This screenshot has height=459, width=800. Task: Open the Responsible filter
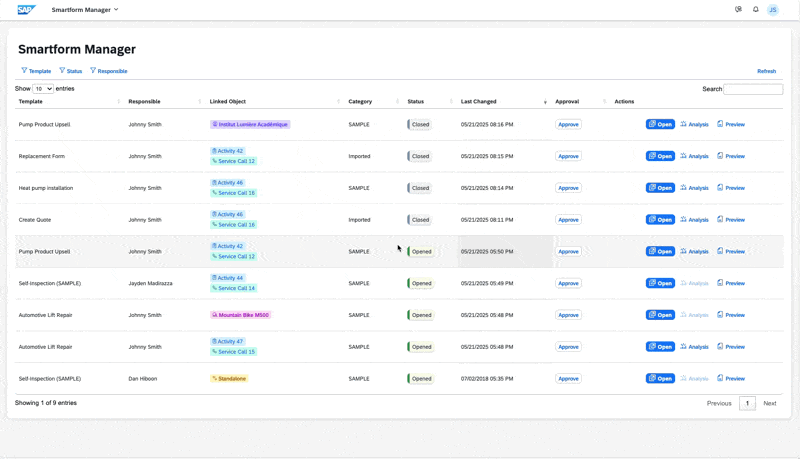(x=109, y=71)
